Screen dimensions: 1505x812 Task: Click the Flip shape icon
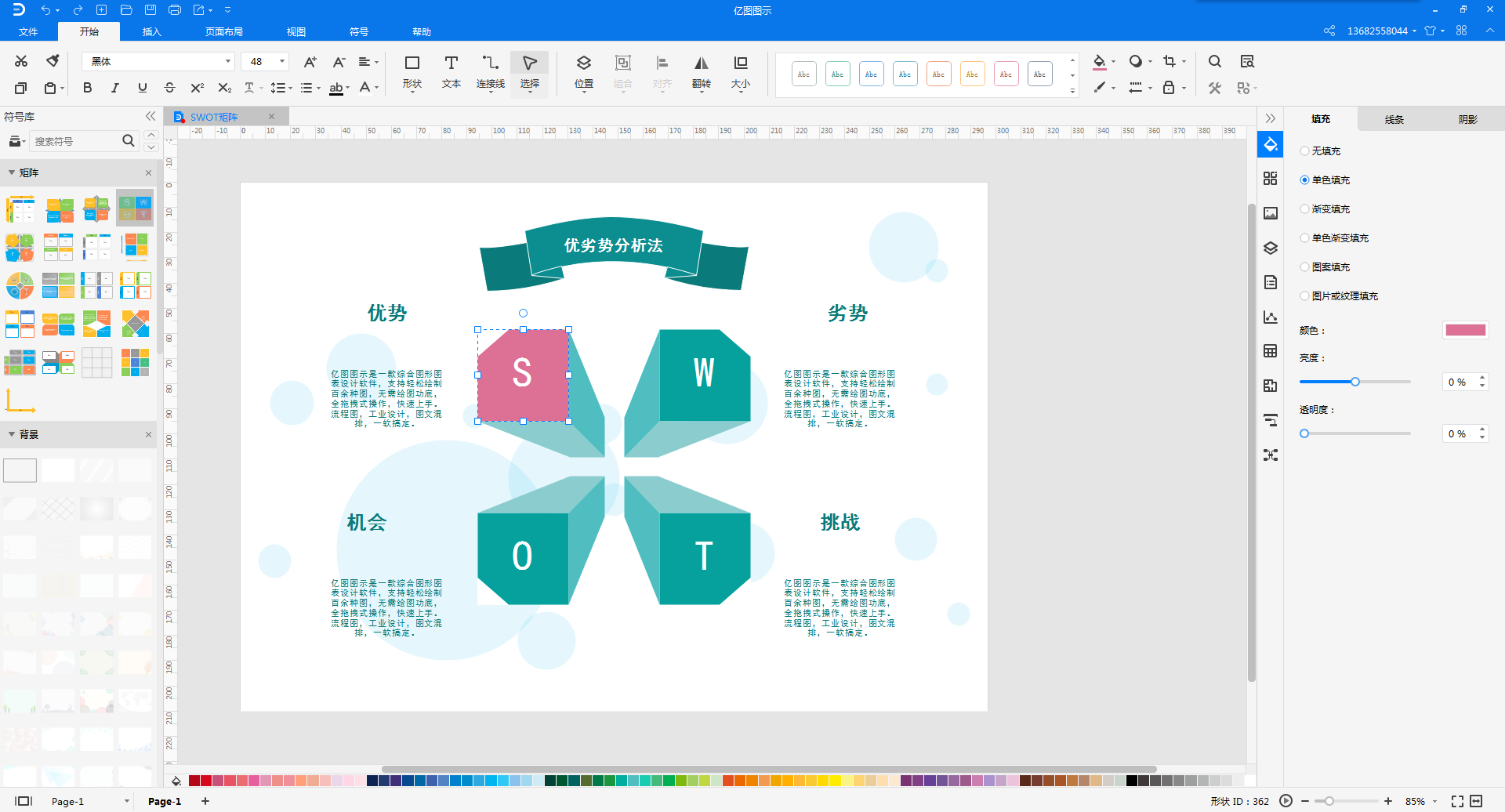pyautogui.click(x=701, y=71)
